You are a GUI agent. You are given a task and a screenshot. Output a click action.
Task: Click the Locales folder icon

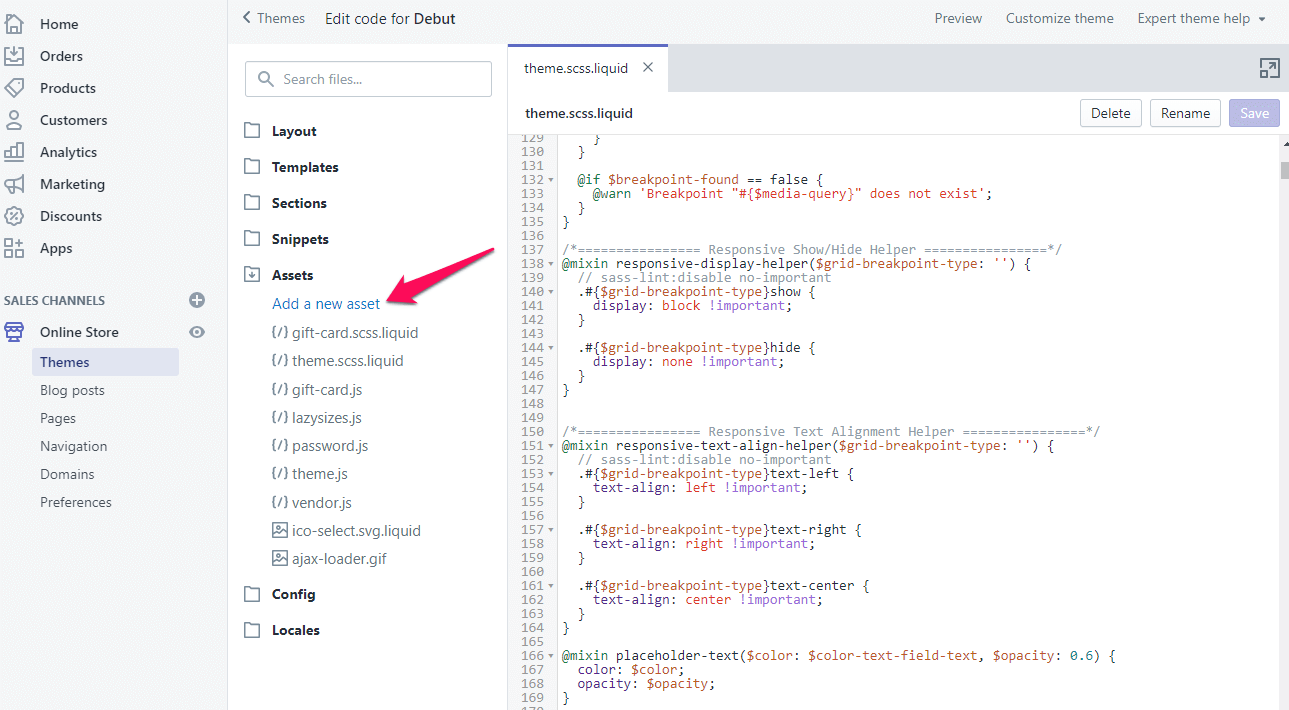252,629
